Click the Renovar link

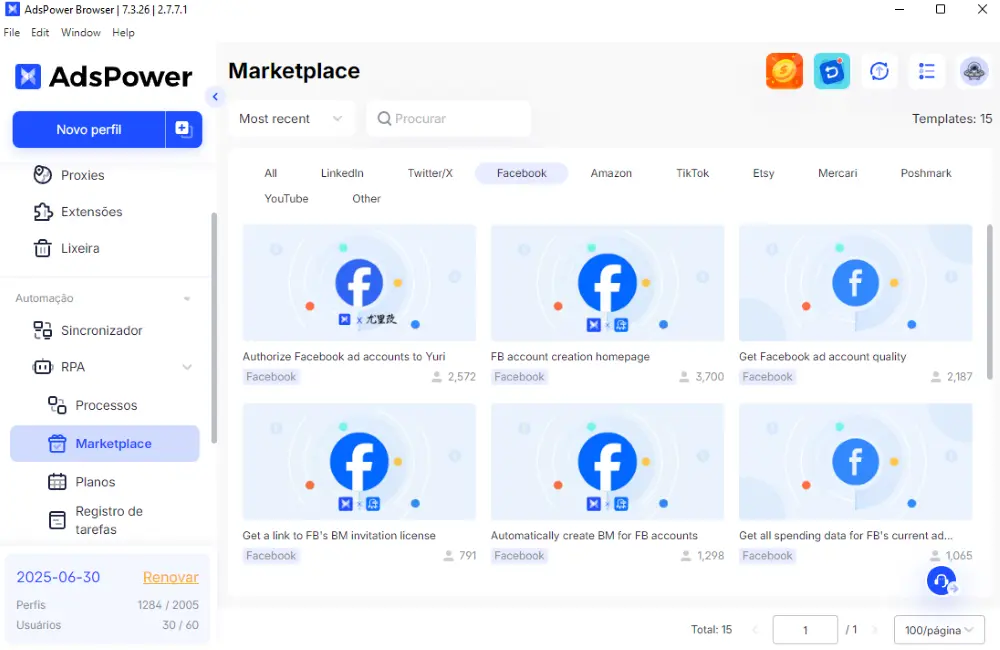pos(170,577)
